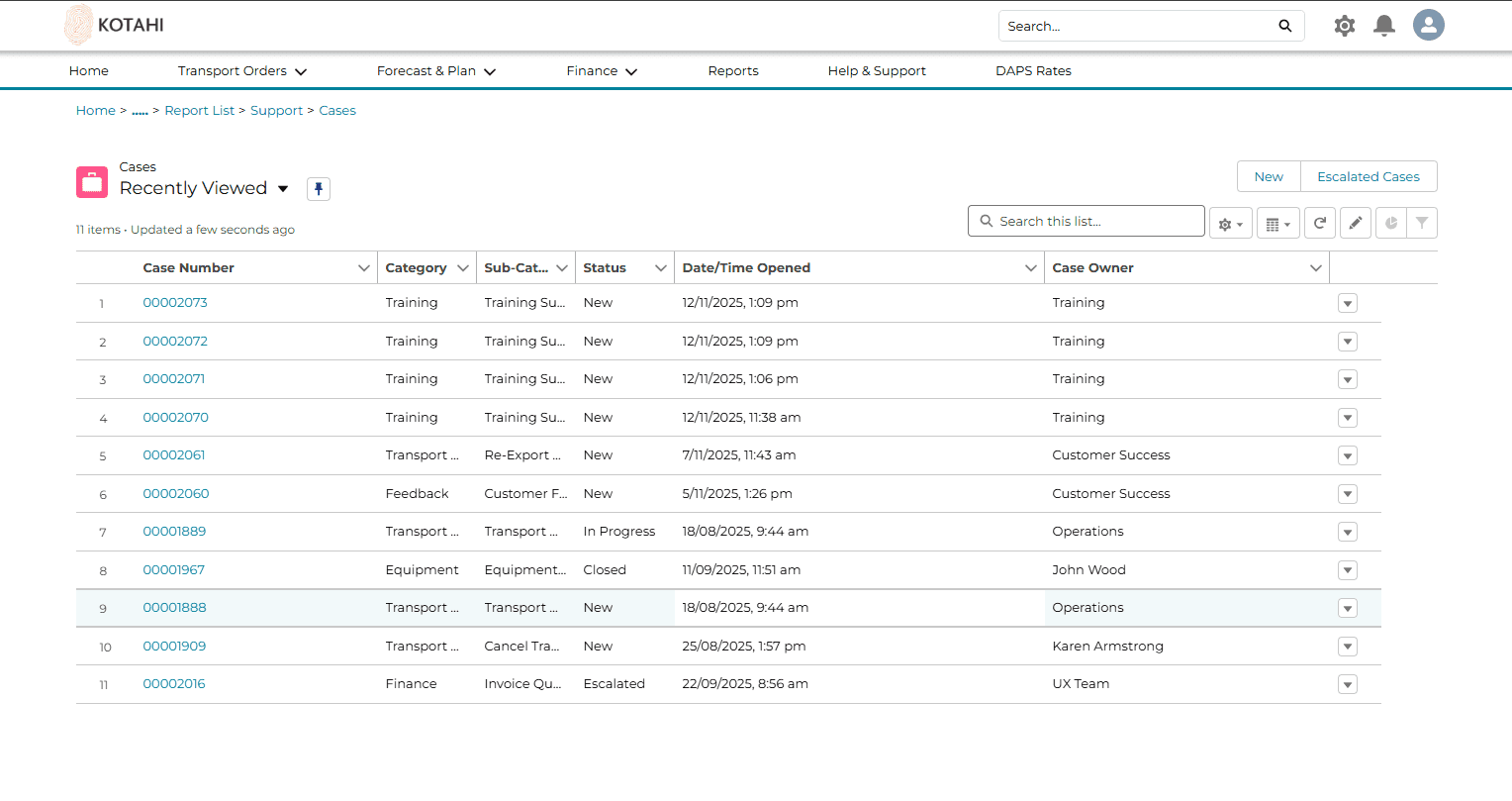Open Date/Time Opened column menu chevron
Image resolution: width=1512 pixels, height=801 pixels.
pyautogui.click(x=1030, y=268)
